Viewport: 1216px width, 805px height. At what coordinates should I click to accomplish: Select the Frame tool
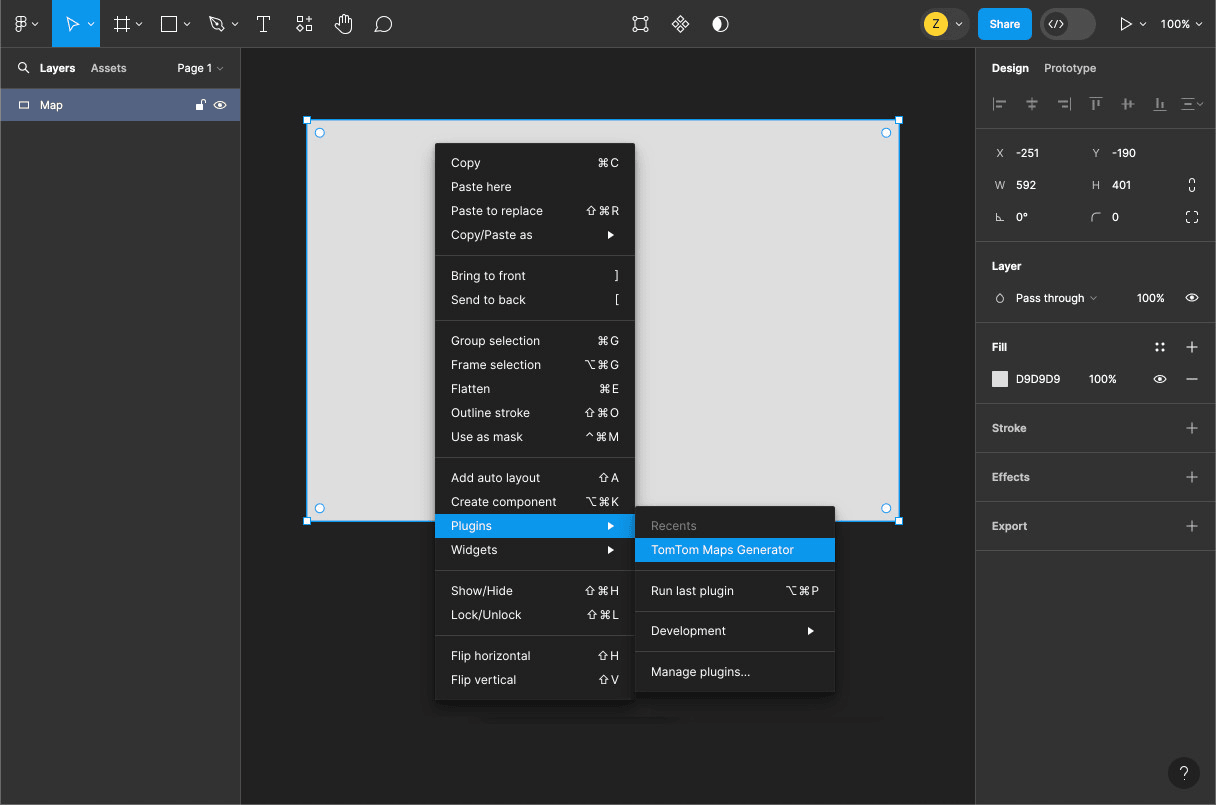122,23
